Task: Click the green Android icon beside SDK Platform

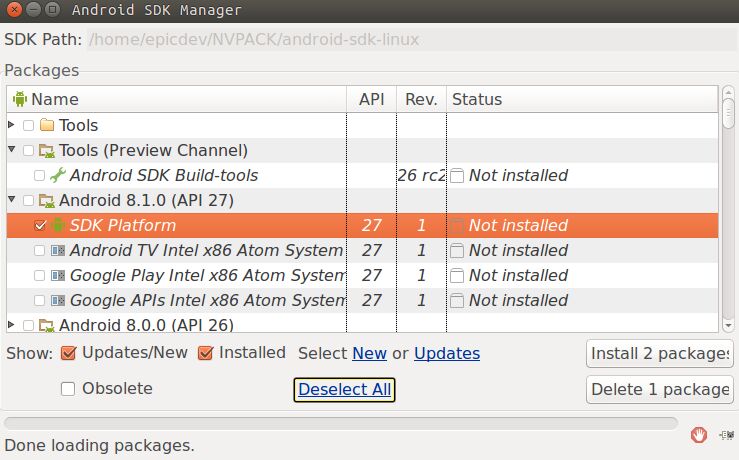Action: pyautogui.click(x=57, y=225)
